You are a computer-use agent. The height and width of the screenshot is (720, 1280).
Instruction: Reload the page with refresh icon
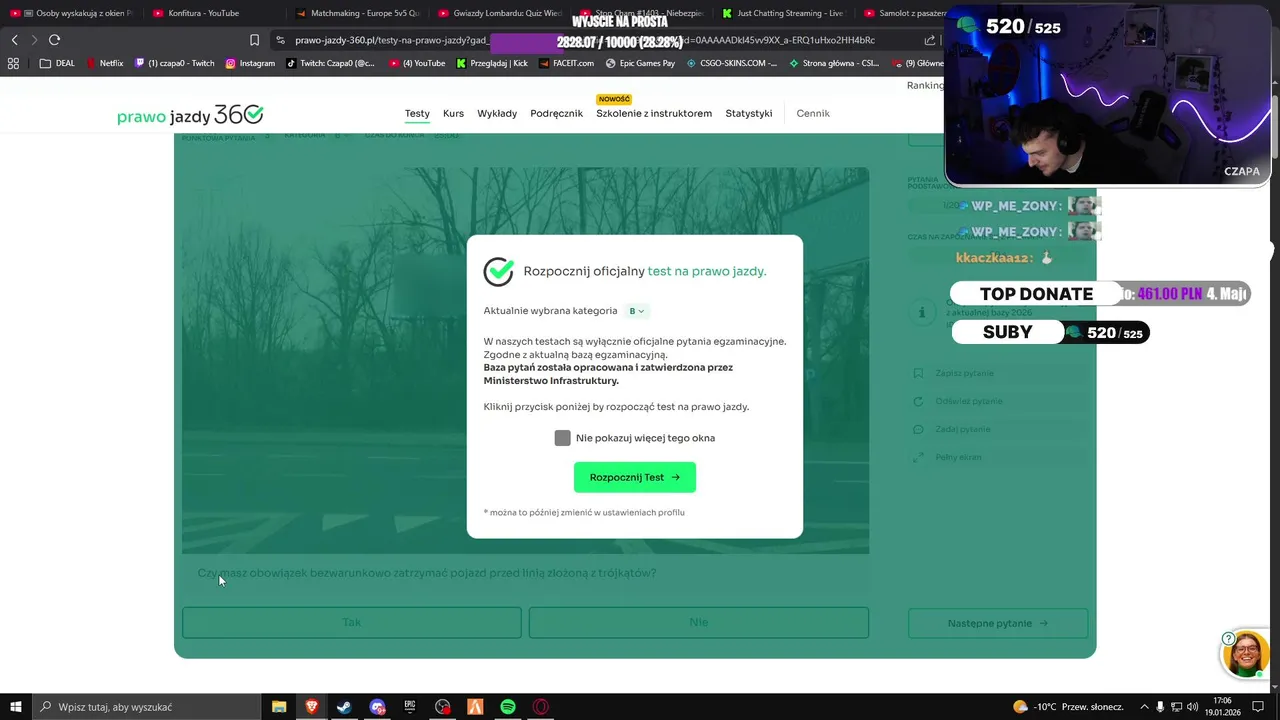(54, 40)
